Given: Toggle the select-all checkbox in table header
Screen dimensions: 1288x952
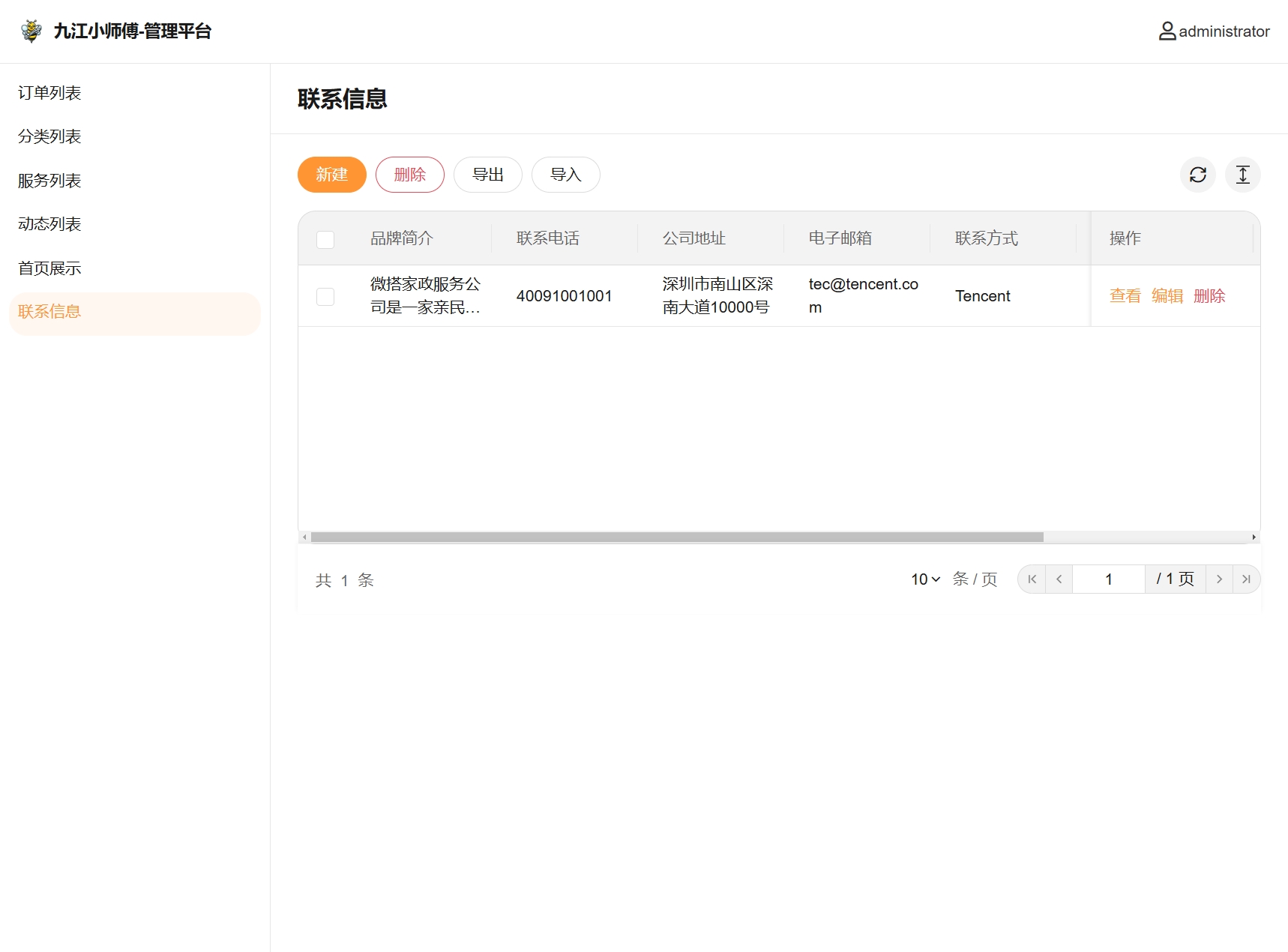Looking at the screenshot, I should coord(325,239).
